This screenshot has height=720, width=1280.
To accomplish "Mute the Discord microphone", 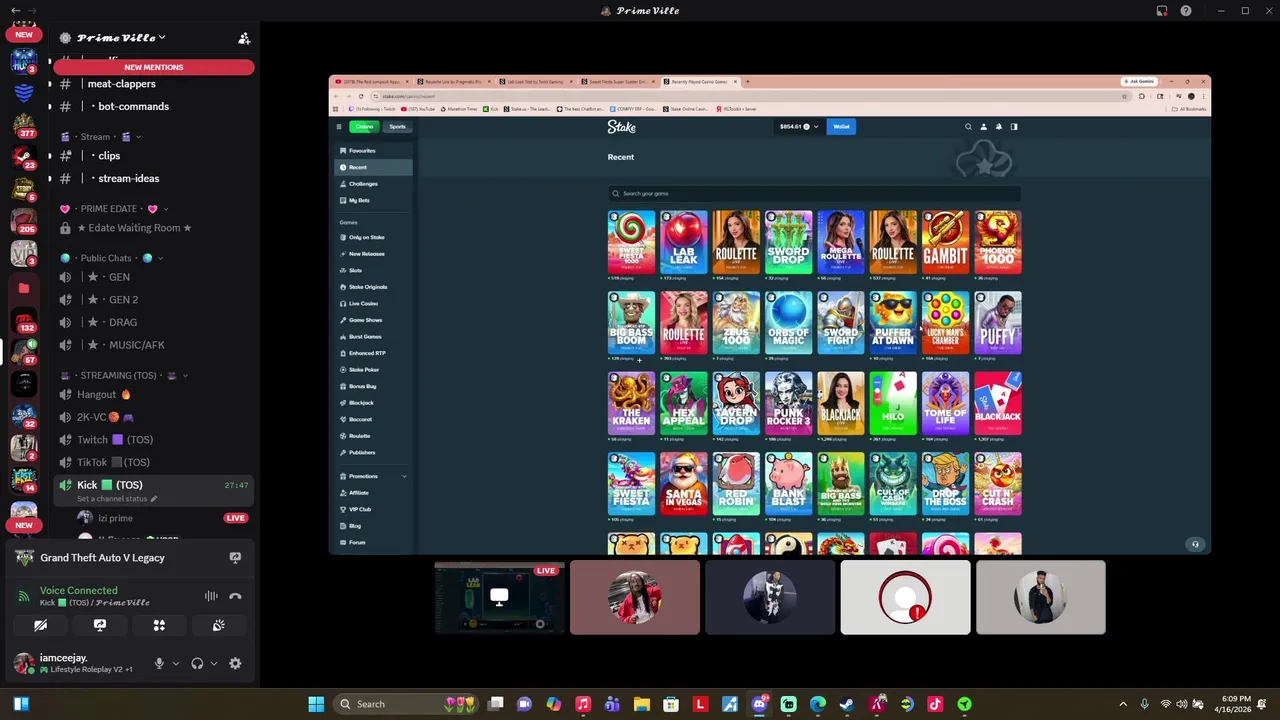I will pyautogui.click(x=158, y=663).
